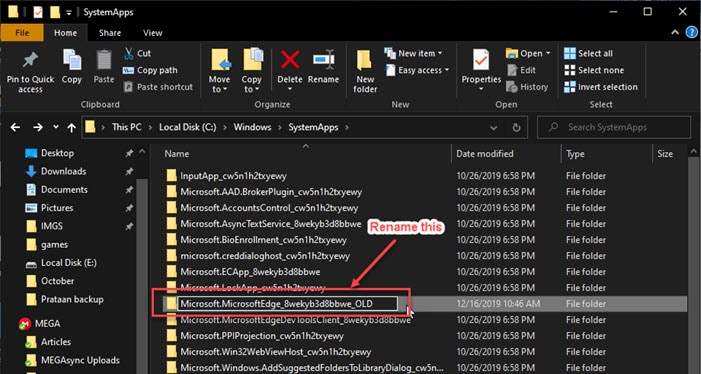Image resolution: width=701 pixels, height=374 pixels.
Task: Choose Copy path in Clipboard group
Action: point(150,70)
